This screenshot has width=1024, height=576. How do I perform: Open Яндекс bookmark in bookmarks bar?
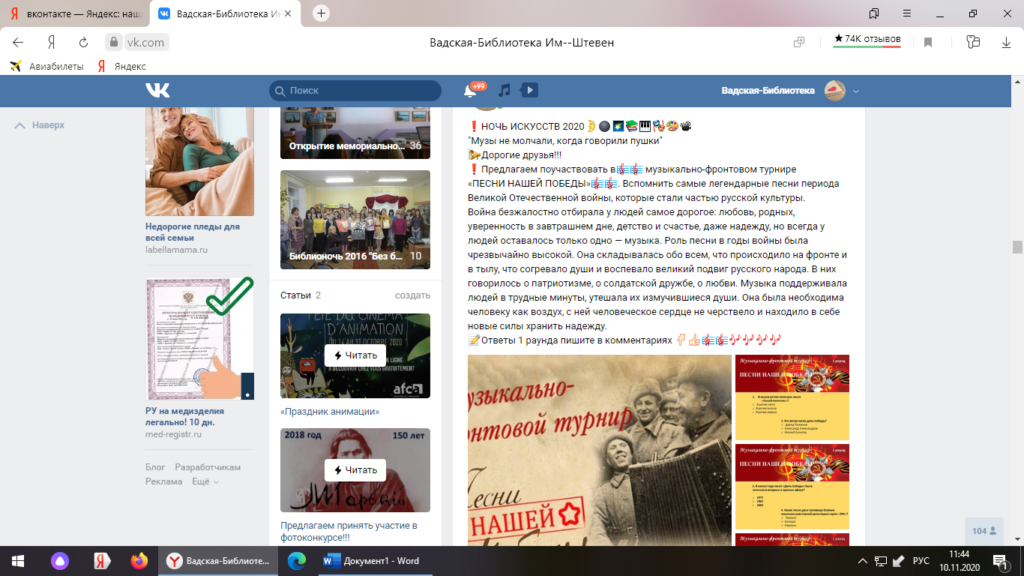(122, 66)
